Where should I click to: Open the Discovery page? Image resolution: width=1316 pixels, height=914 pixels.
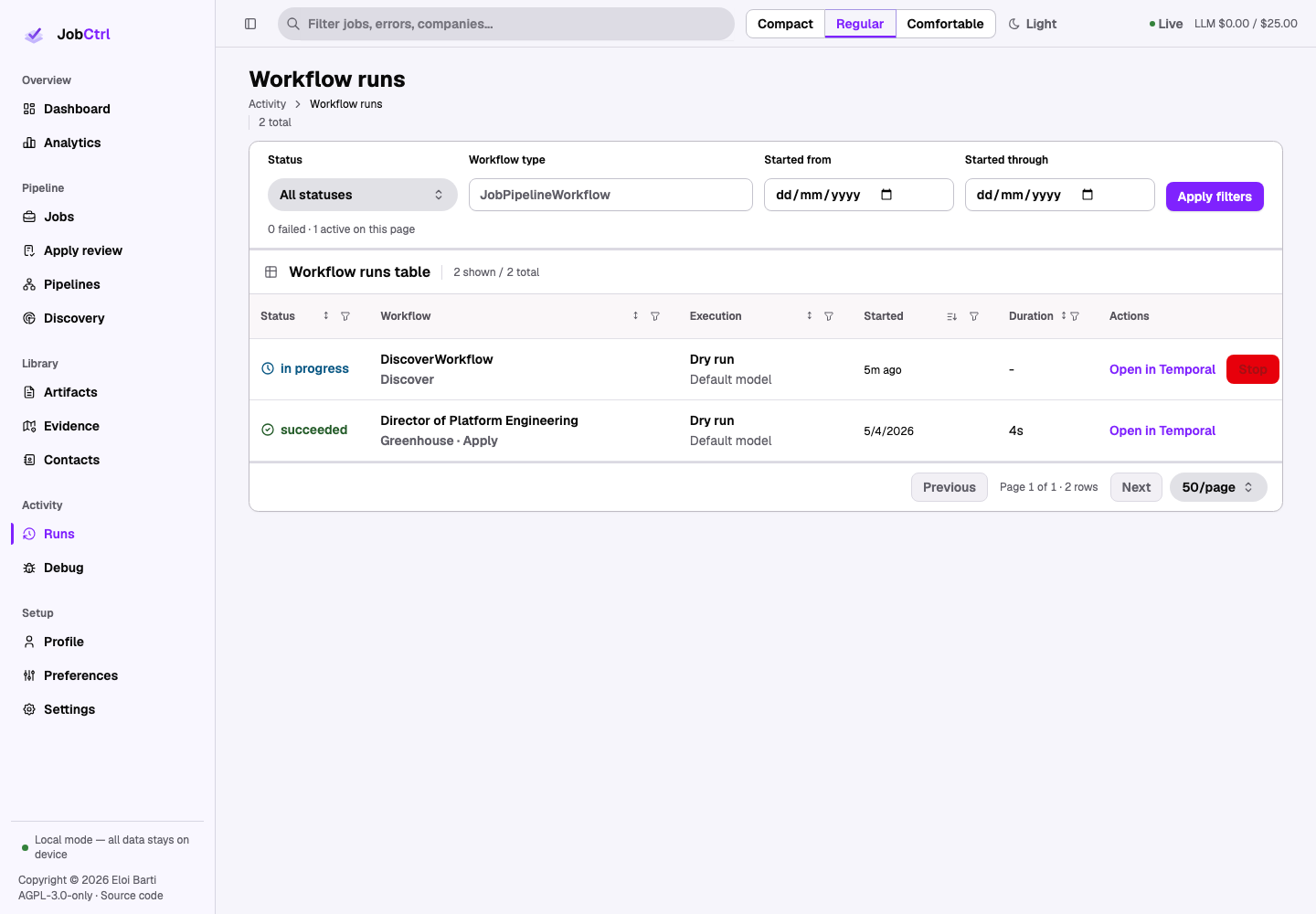[108, 318]
